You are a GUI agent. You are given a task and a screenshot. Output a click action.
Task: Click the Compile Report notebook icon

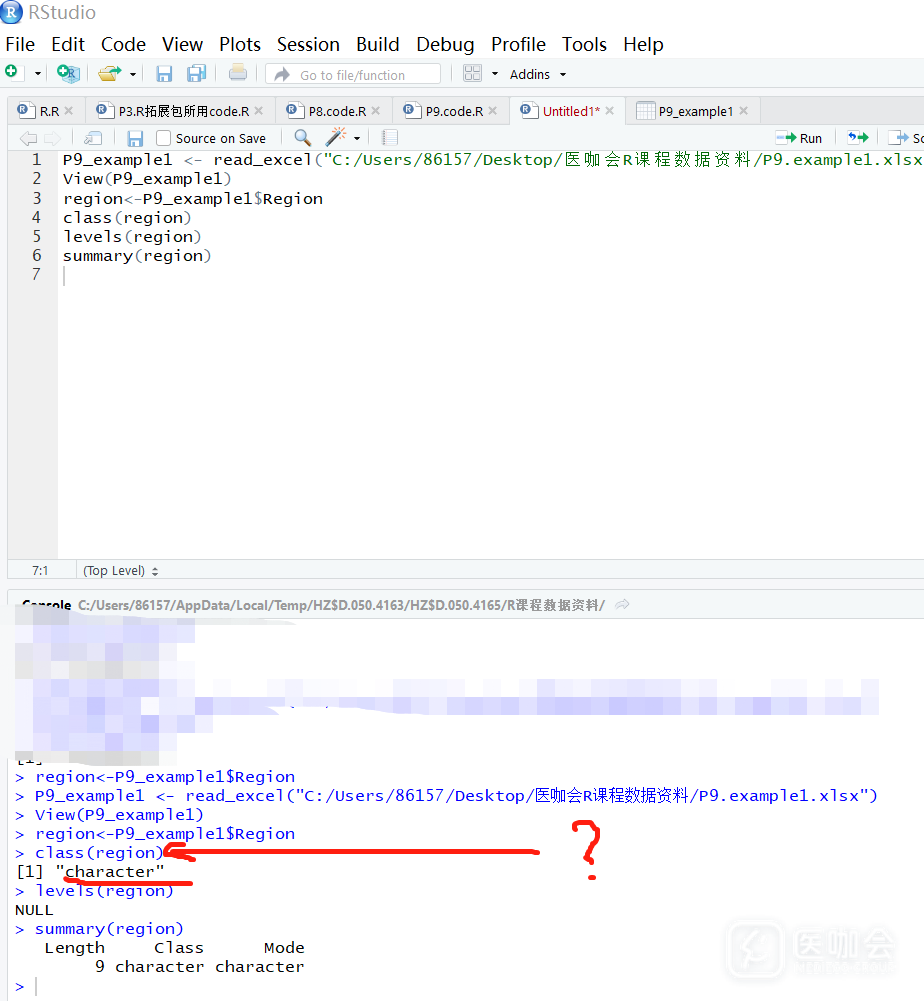pyautogui.click(x=390, y=138)
